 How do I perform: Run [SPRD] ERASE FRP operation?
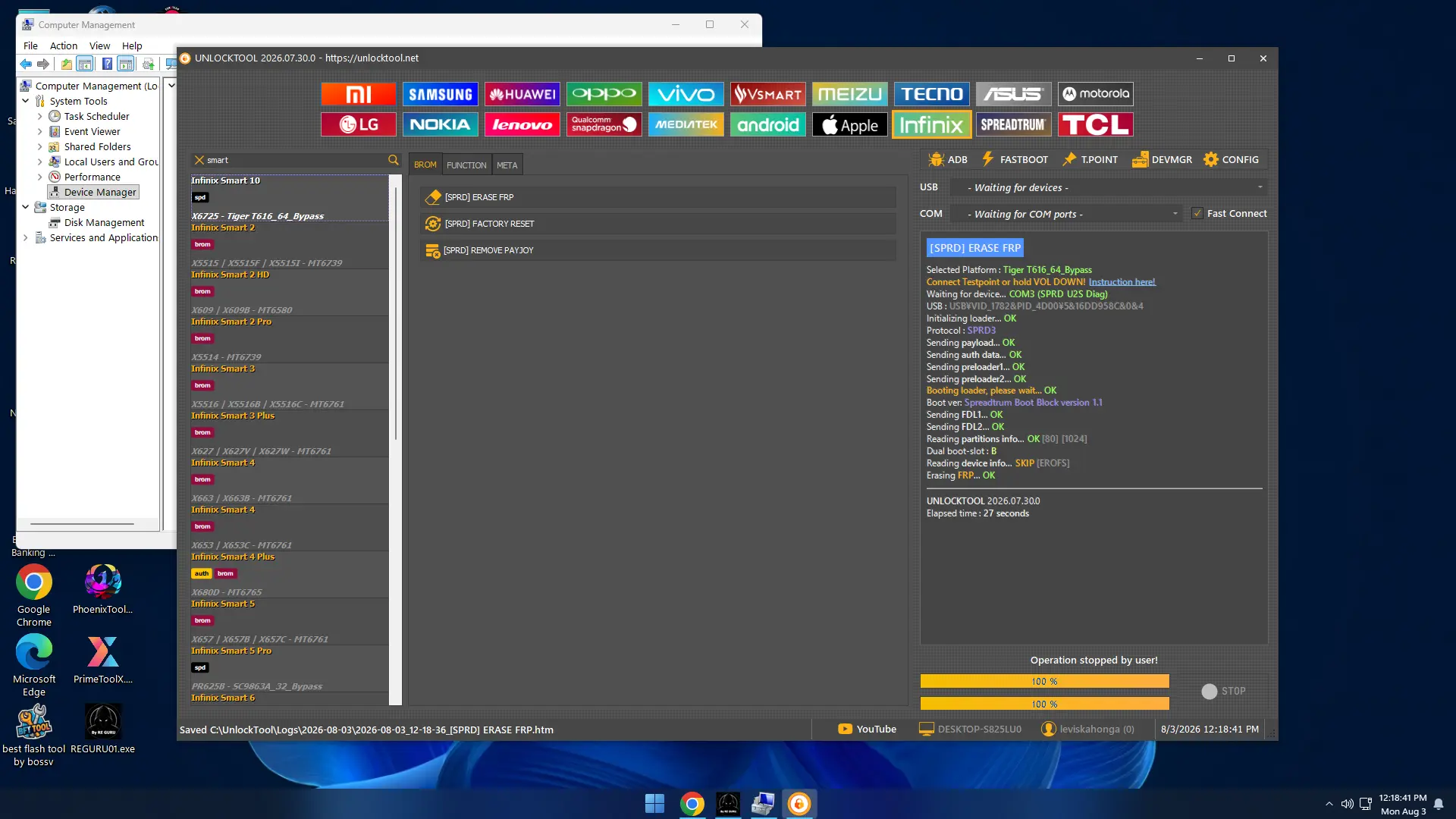pos(658,197)
